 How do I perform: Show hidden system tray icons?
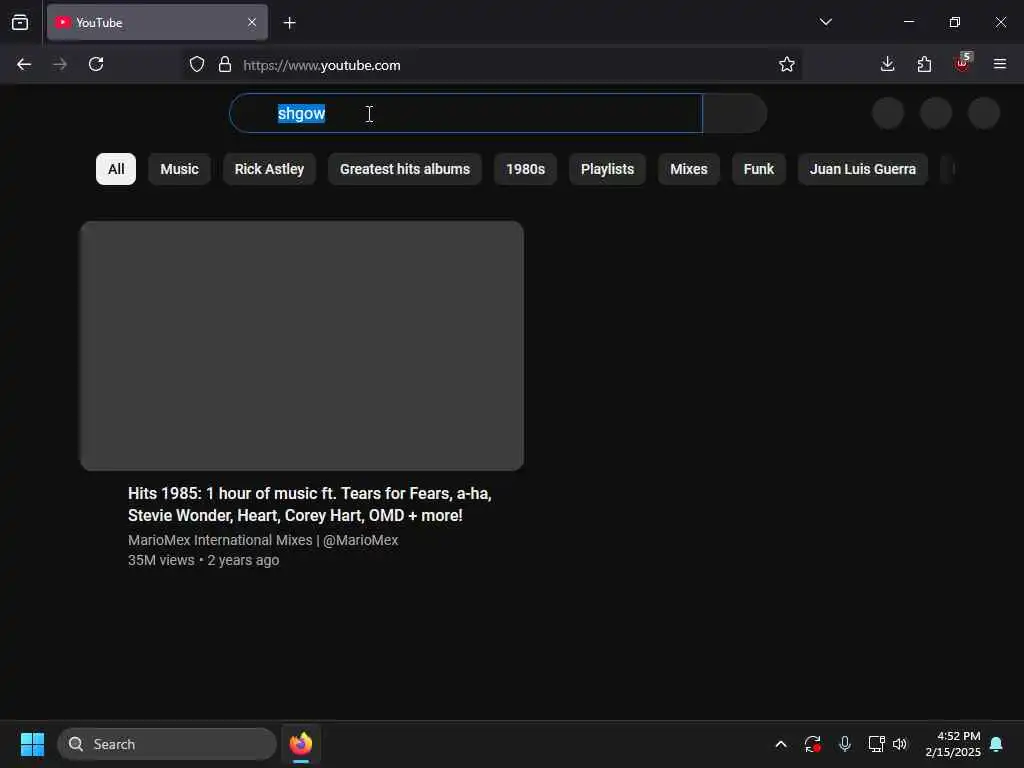780,744
